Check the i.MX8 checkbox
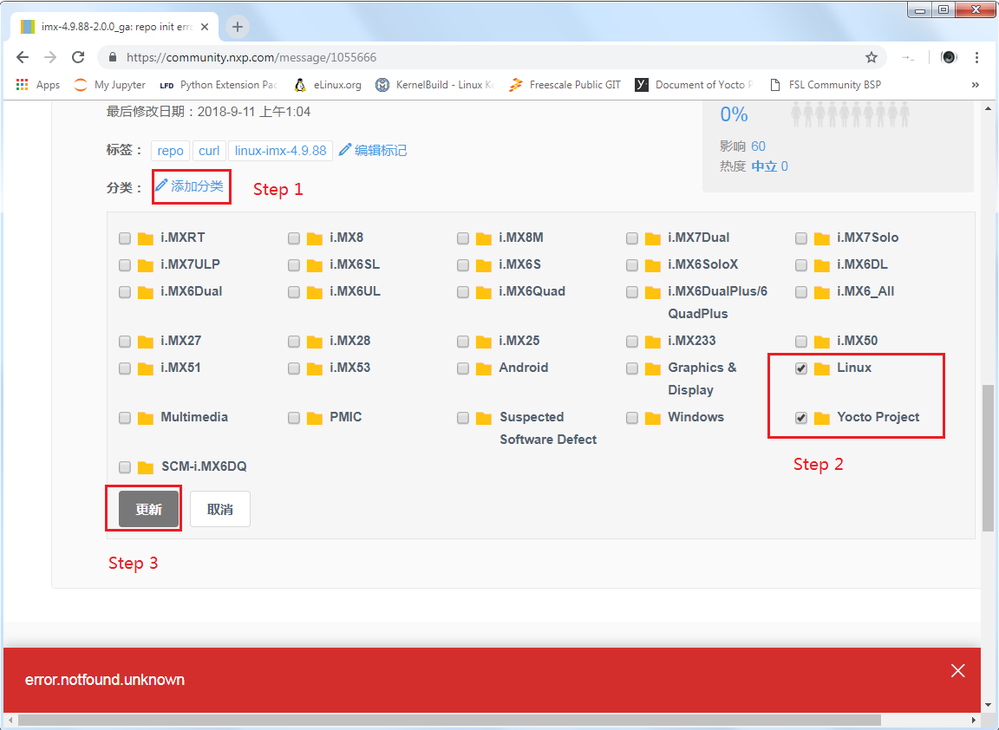This screenshot has width=999, height=730. pos(294,238)
